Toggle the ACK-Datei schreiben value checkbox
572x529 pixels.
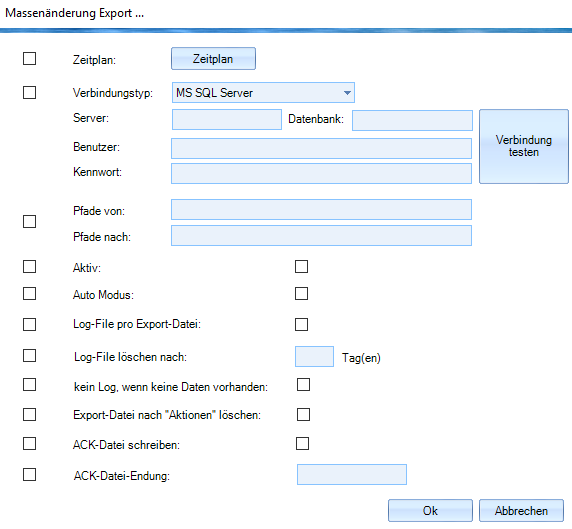[302, 444]
